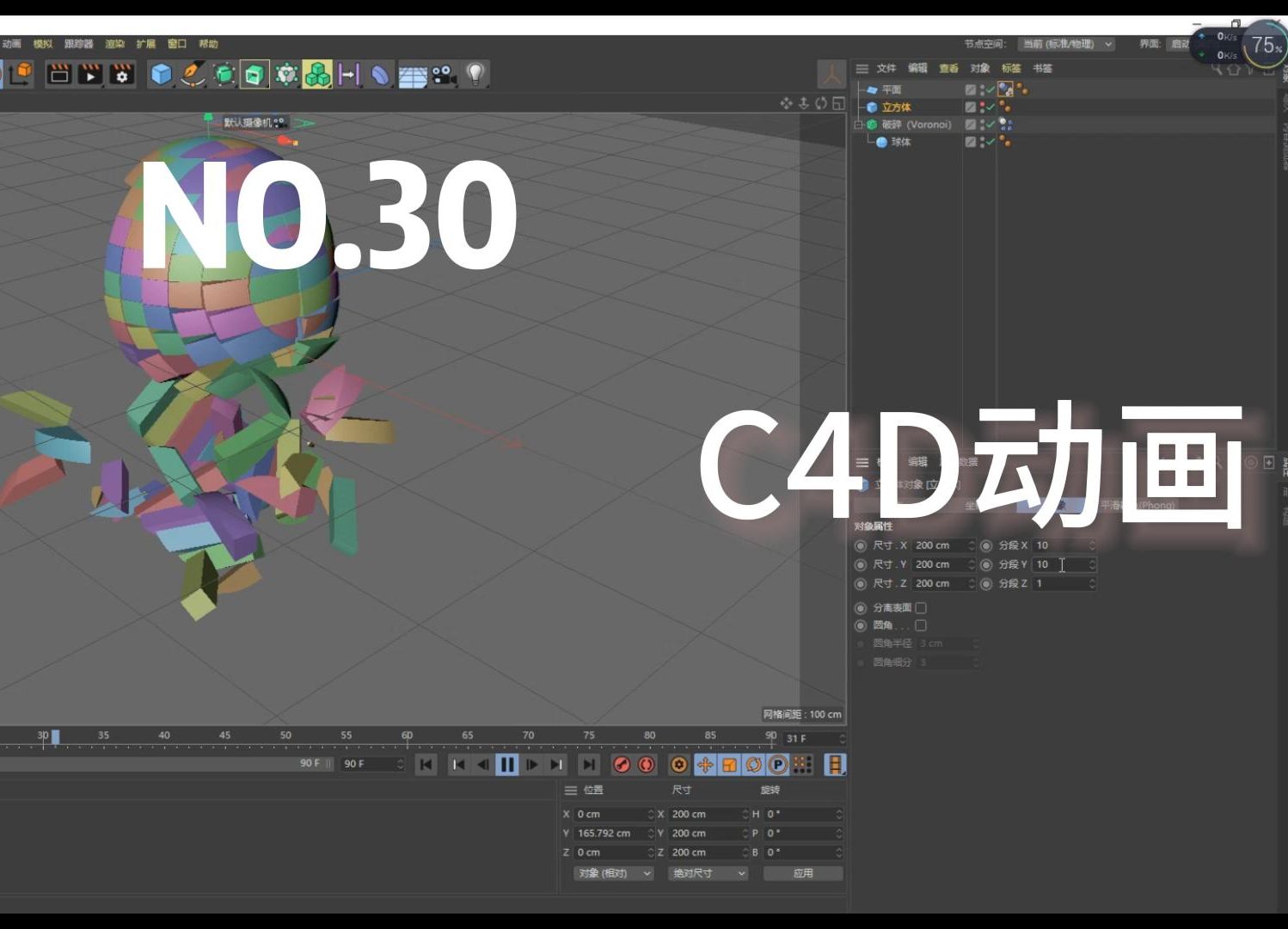The image size is (1288, 929).
Task: Go to the end of the animation
Action: pos(589,765)
